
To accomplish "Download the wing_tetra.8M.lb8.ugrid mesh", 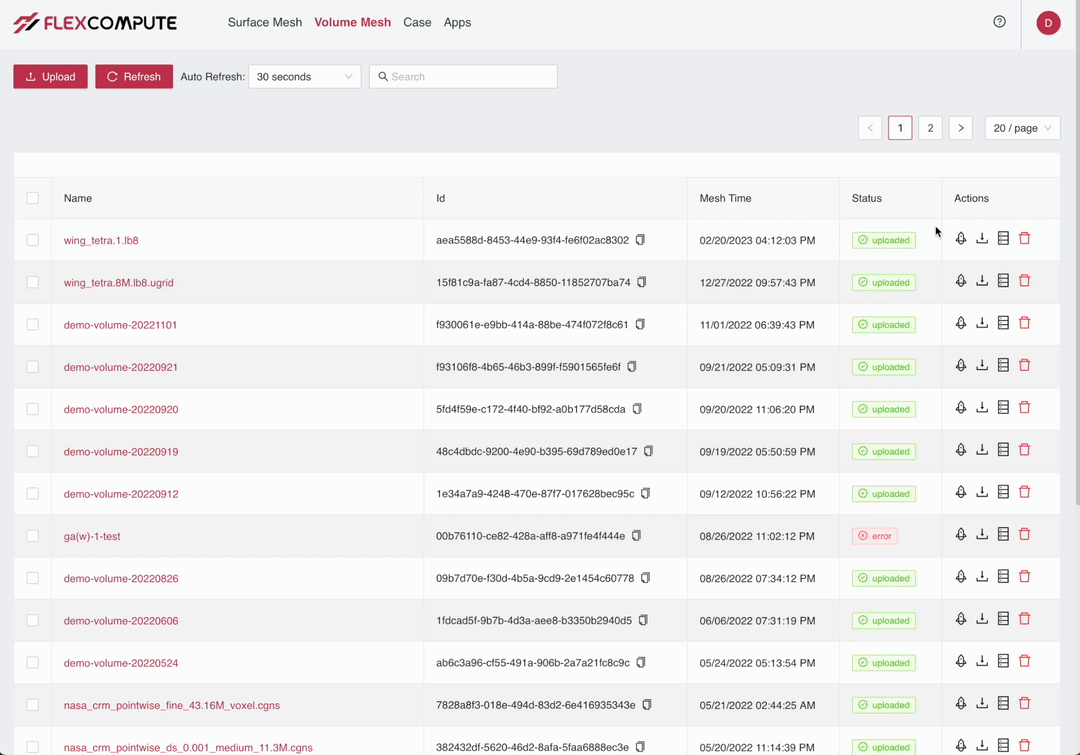I will (x=982, y=281).
